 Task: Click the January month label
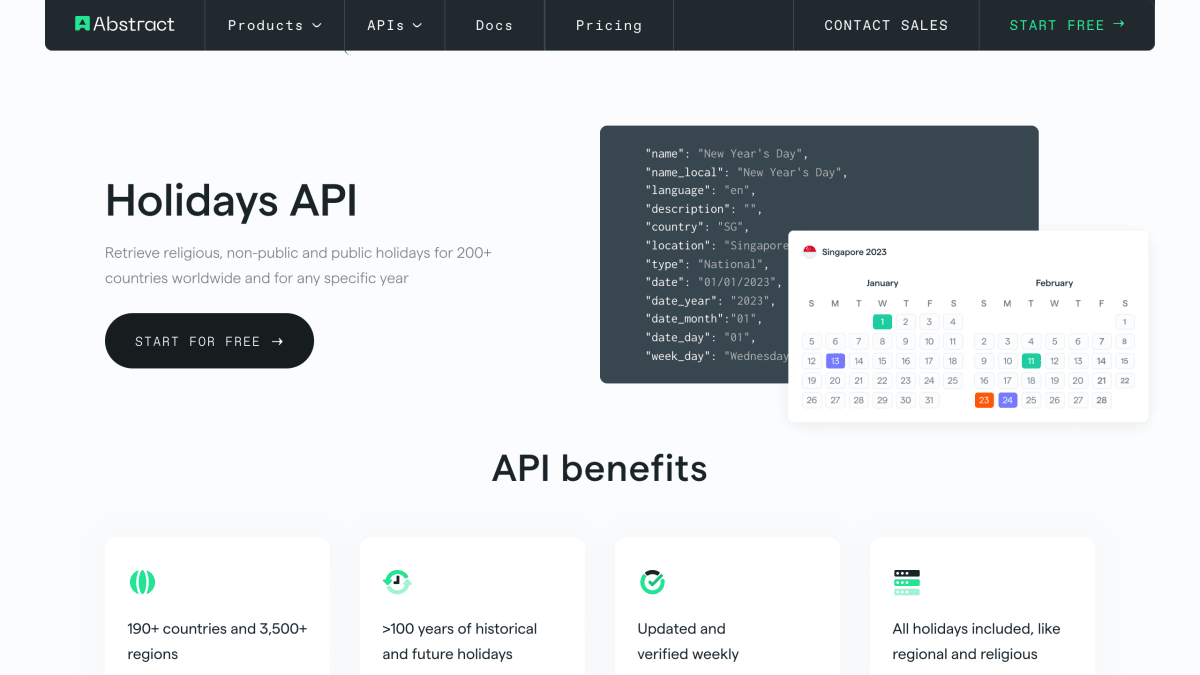[x=882, y=283]
